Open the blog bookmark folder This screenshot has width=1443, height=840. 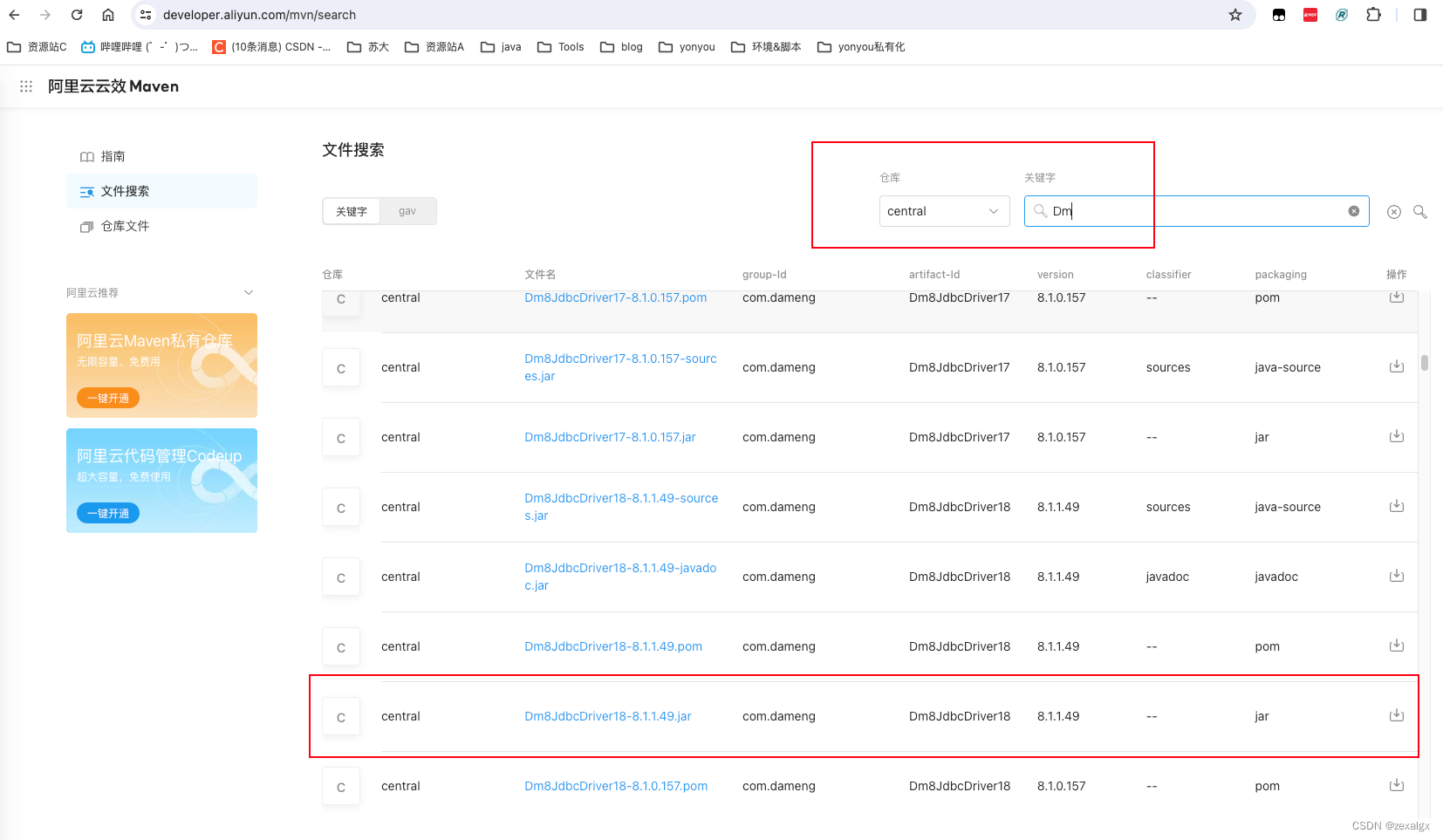[x=621, y=47]
